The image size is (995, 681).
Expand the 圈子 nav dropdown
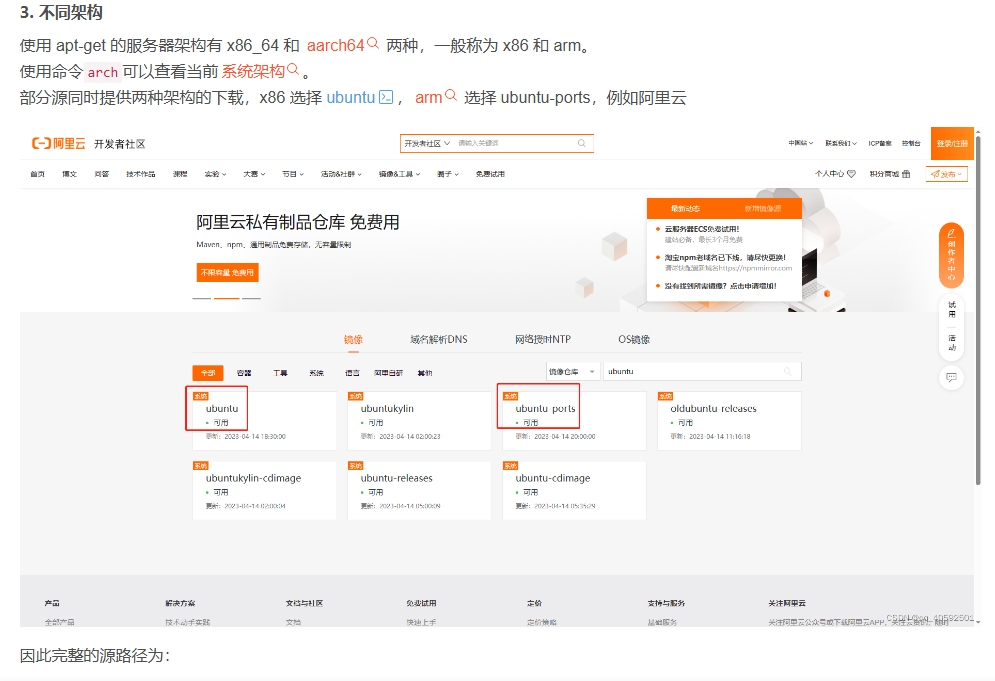click(x=447, y=174)
